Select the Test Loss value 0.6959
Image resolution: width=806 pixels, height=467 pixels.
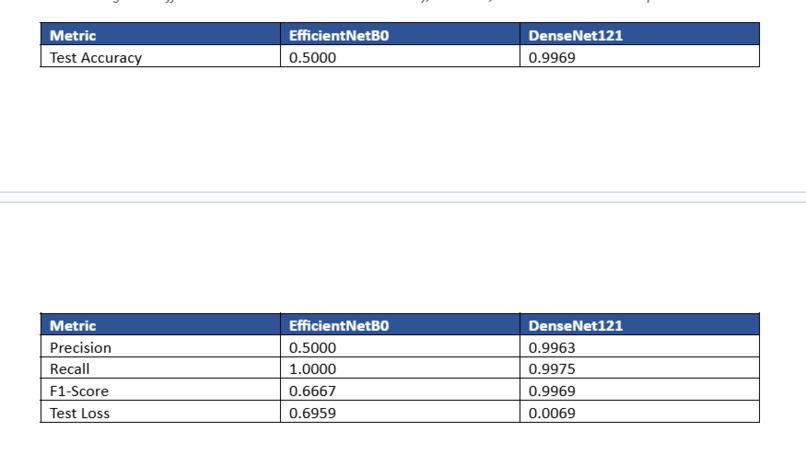pos(313,414)
